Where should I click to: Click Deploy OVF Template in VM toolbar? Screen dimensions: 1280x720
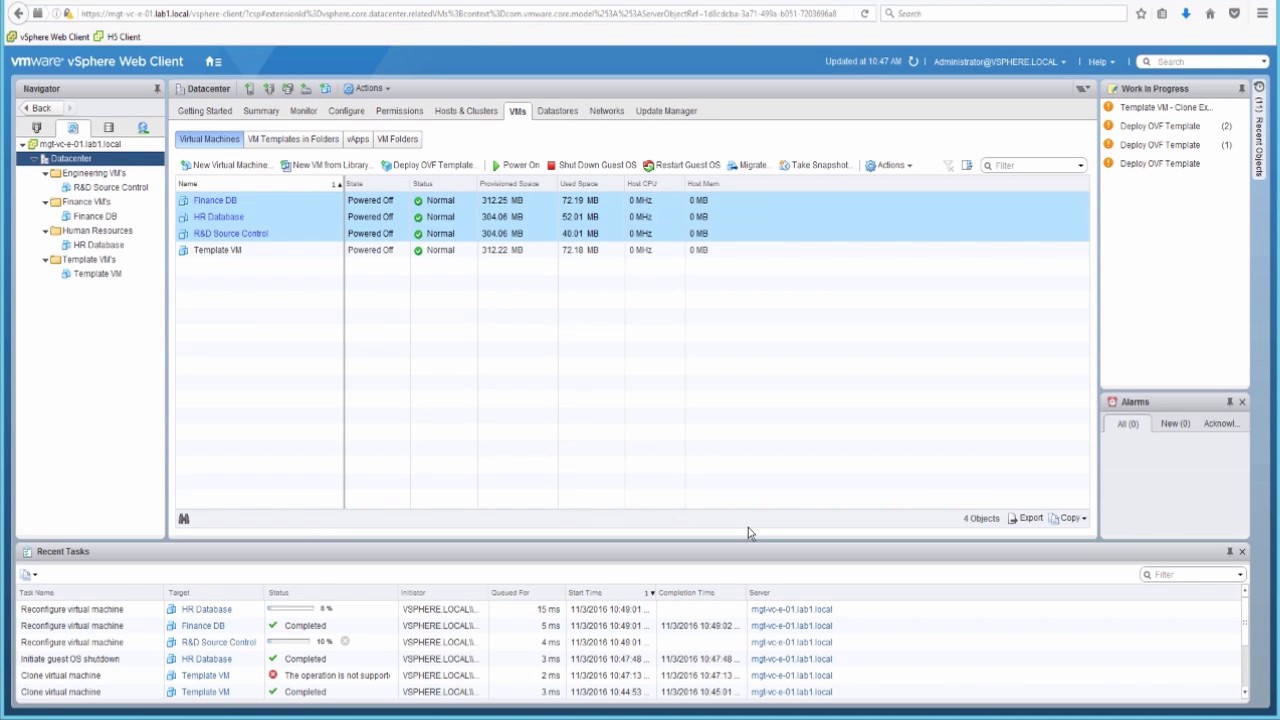[428, 165]
